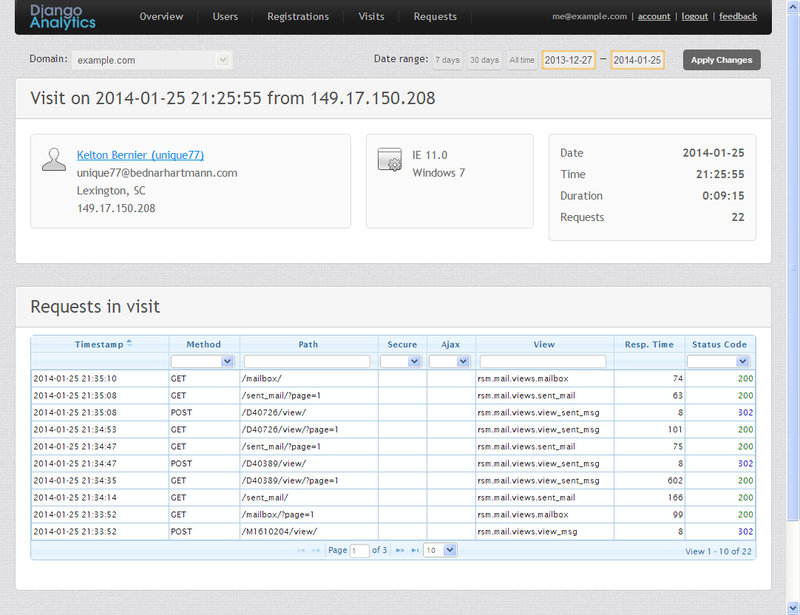The height and width of the screenshot is (615, 800).
Task: Click the Path filter input
Action: point(307,361)
